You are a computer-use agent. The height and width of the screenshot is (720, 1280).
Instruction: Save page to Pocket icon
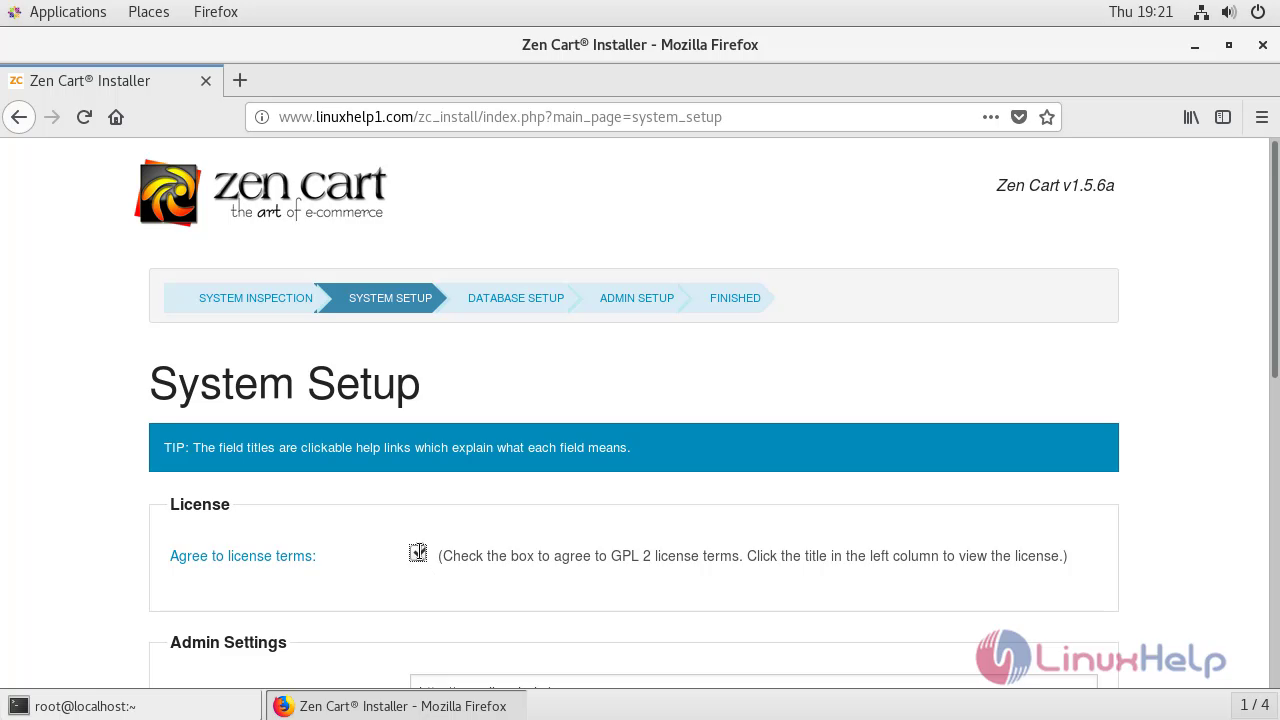tap(1019, 117)
